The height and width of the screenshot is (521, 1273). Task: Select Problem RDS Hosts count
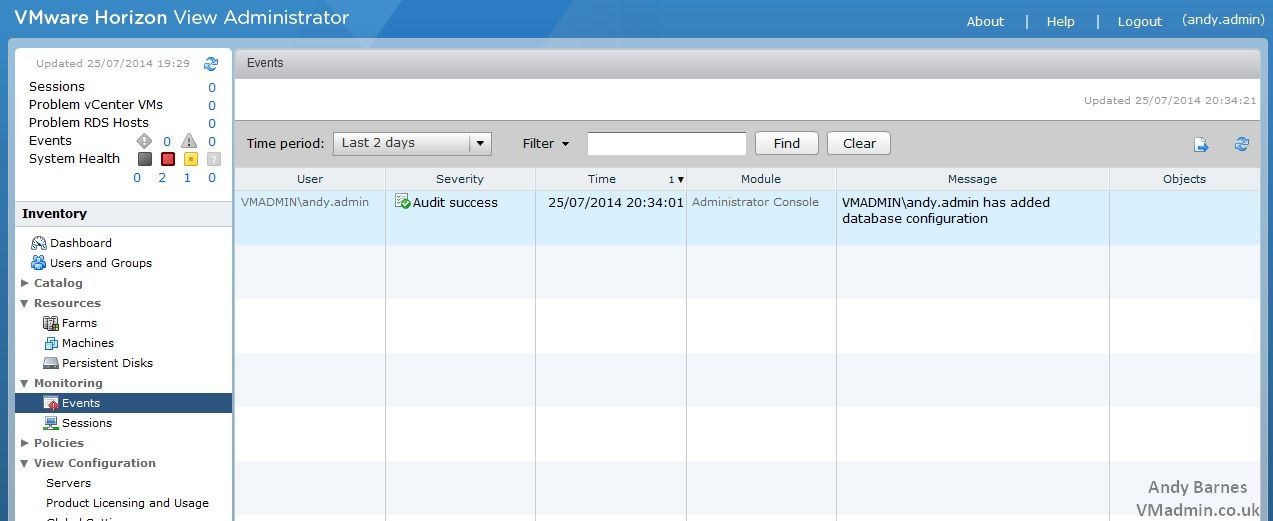click(x=212, y=123)
